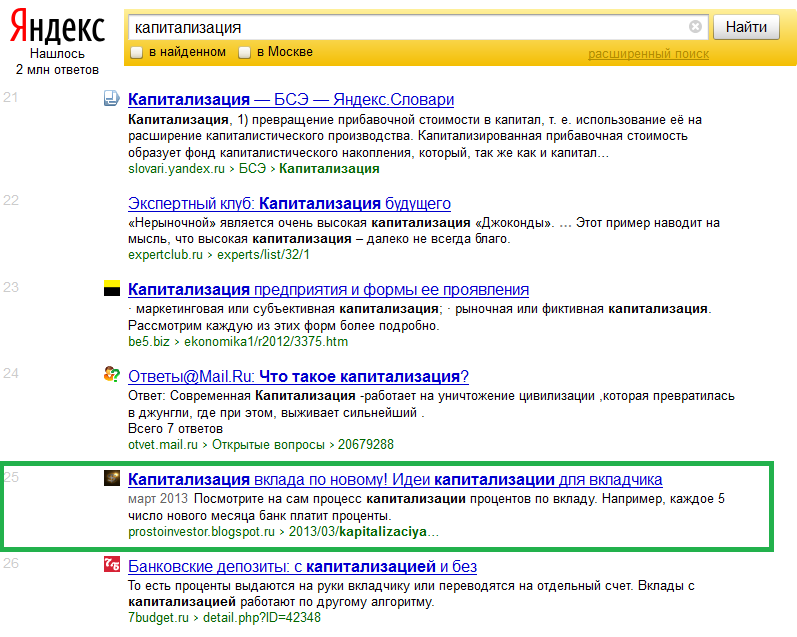Click the prostoinvestor blog favicon
Image resolution: width=797 pixels, height=637 pixels.
click(x=111, y=478)
